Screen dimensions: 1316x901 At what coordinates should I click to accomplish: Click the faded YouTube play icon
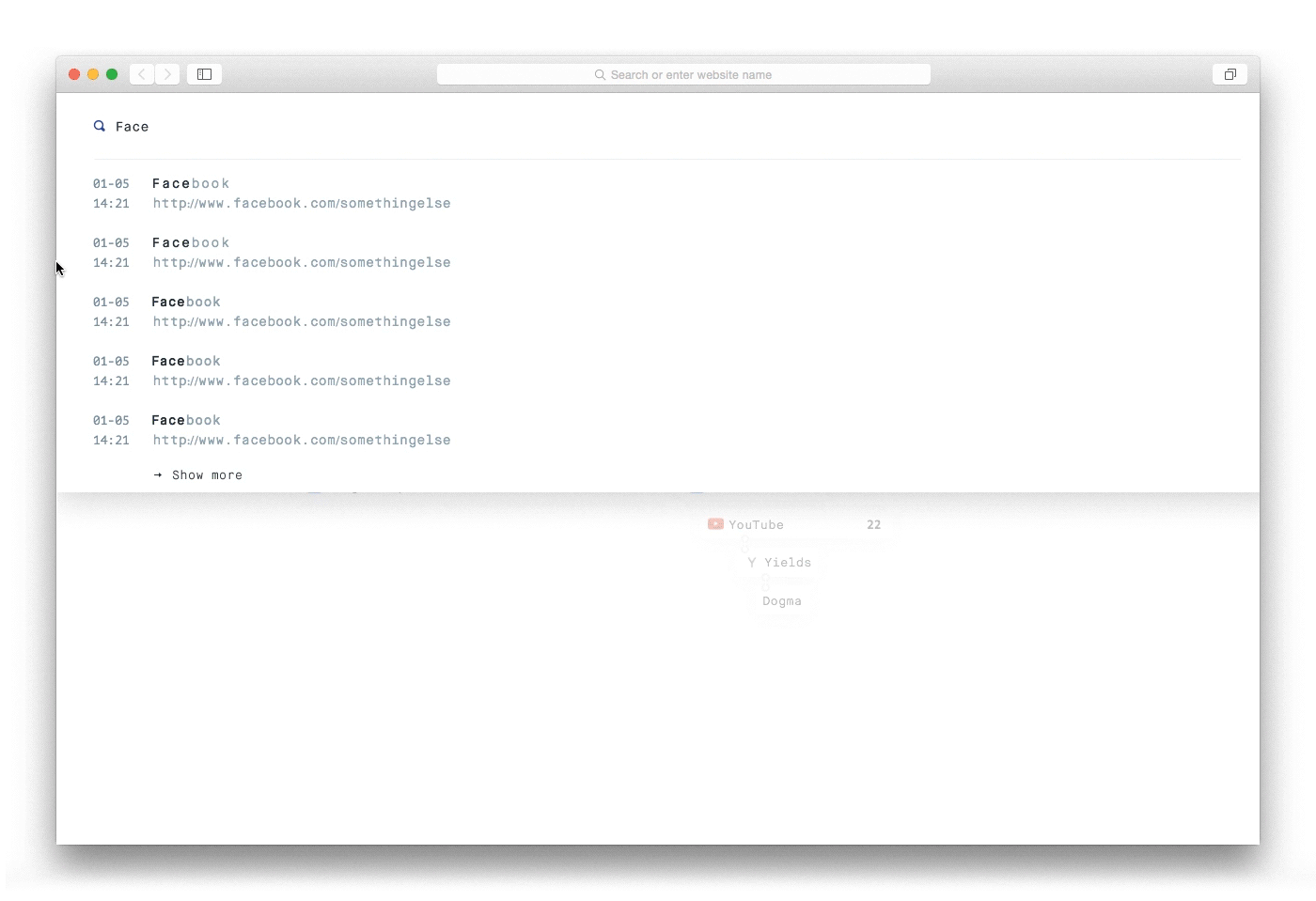[715, 524]
